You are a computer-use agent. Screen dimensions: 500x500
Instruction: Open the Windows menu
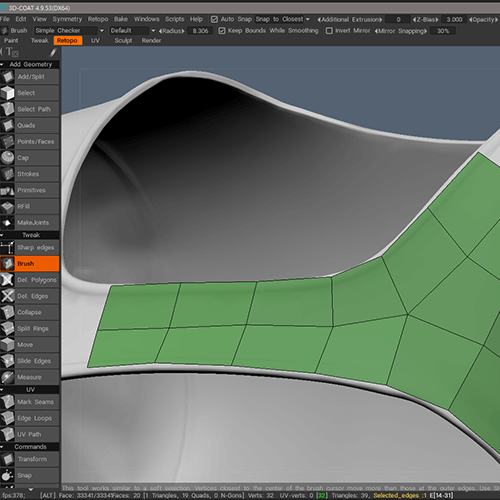pyautogui.click(x=147, y=19)
